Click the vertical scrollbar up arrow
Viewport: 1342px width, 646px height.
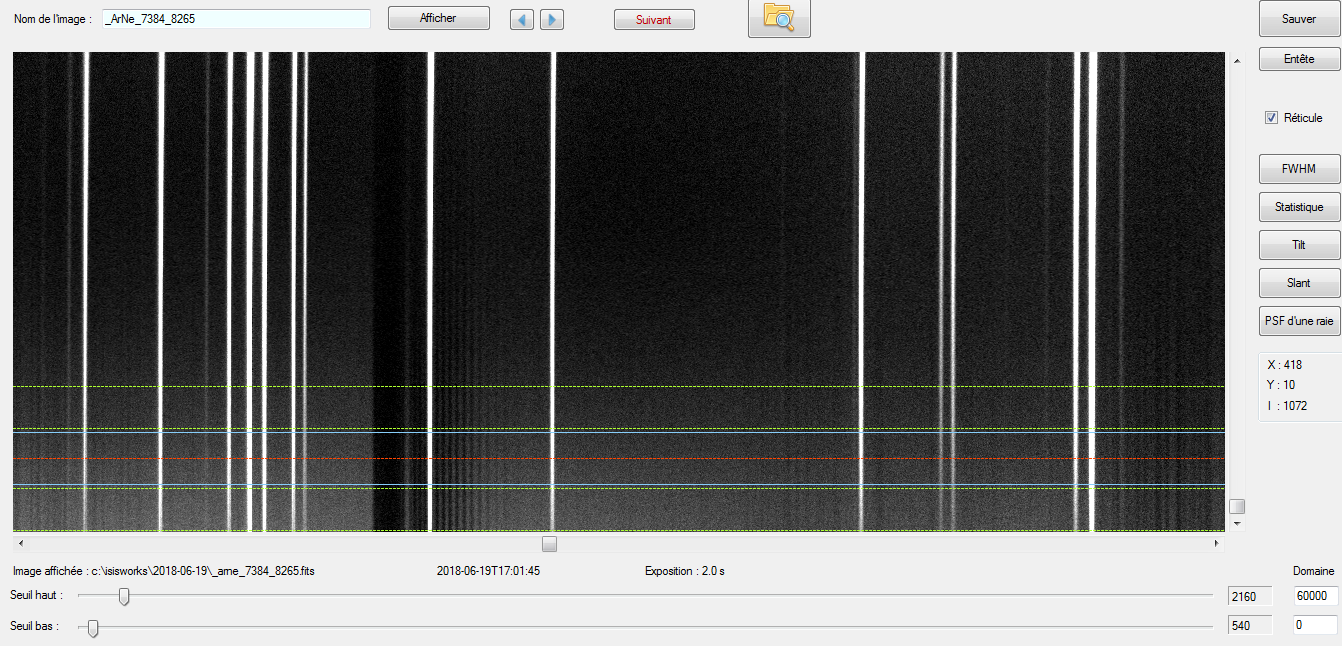pyautogui.click(x=1237, y=61)
